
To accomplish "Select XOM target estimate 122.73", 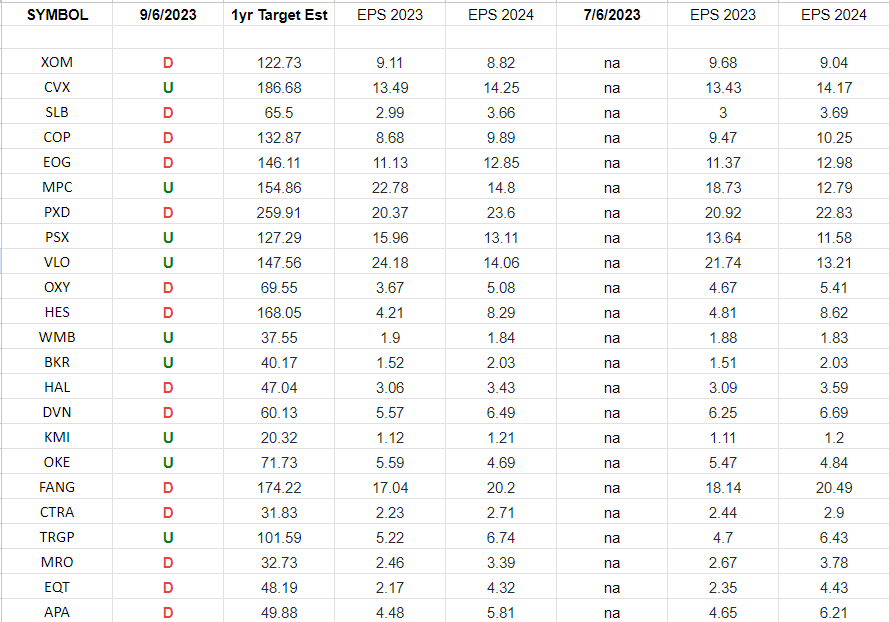I will pyautogui.click(x=279, y=62).
